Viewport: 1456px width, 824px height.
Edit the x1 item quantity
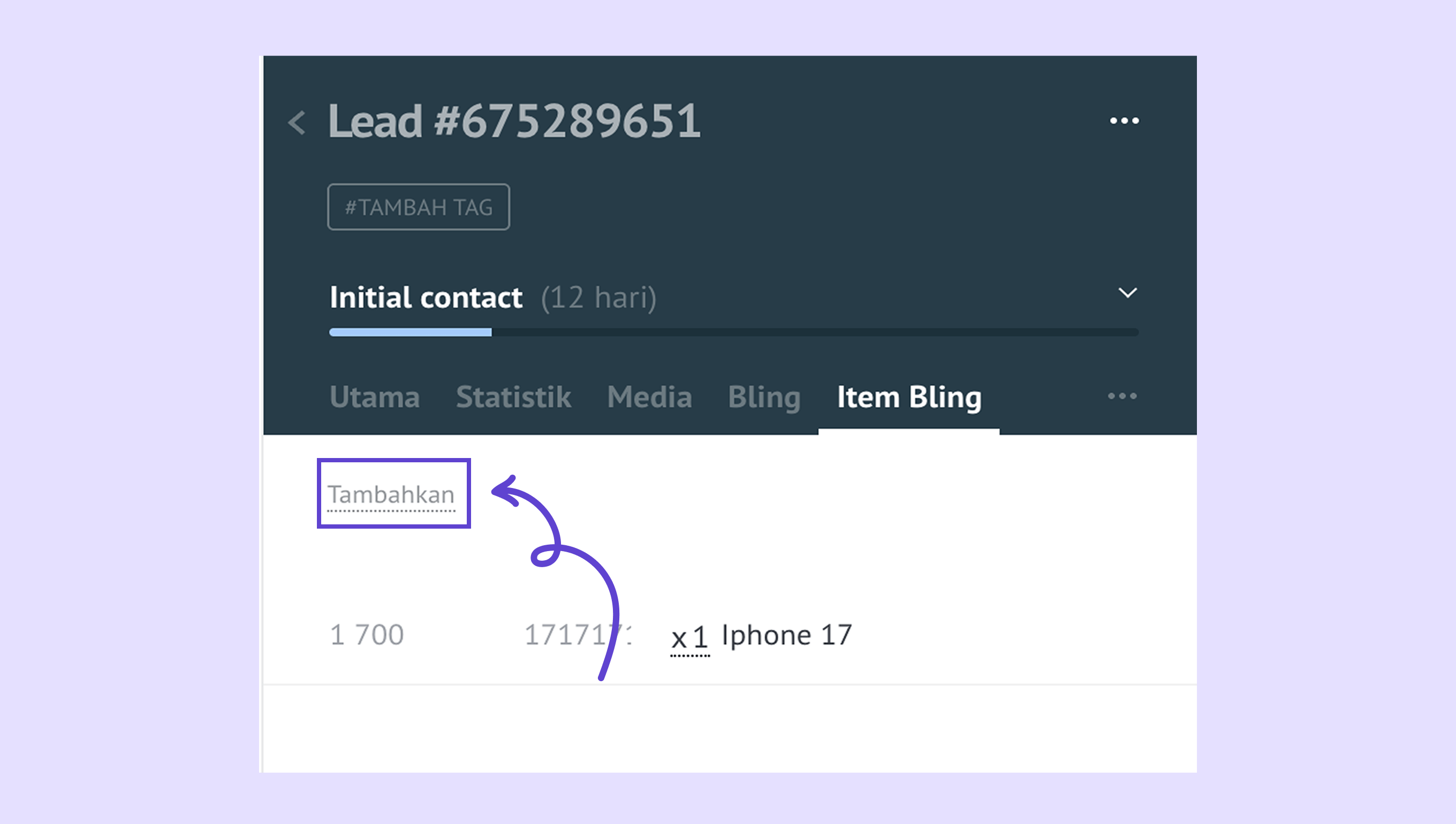(689, 638)
